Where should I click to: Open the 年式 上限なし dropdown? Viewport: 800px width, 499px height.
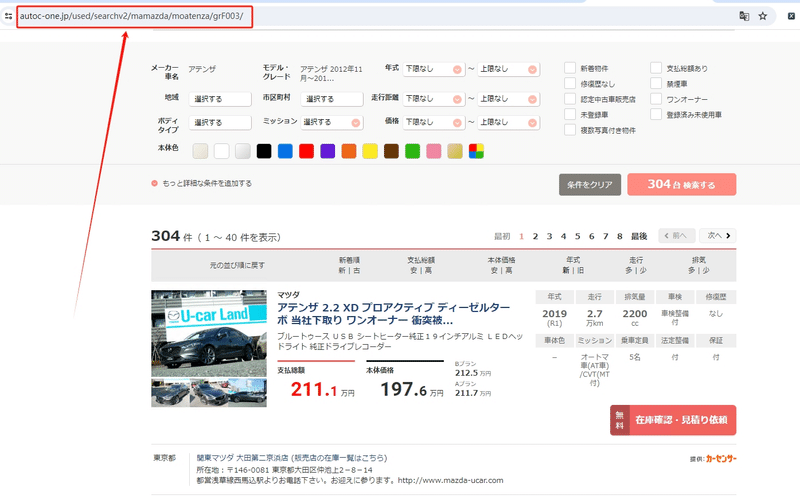508,69
